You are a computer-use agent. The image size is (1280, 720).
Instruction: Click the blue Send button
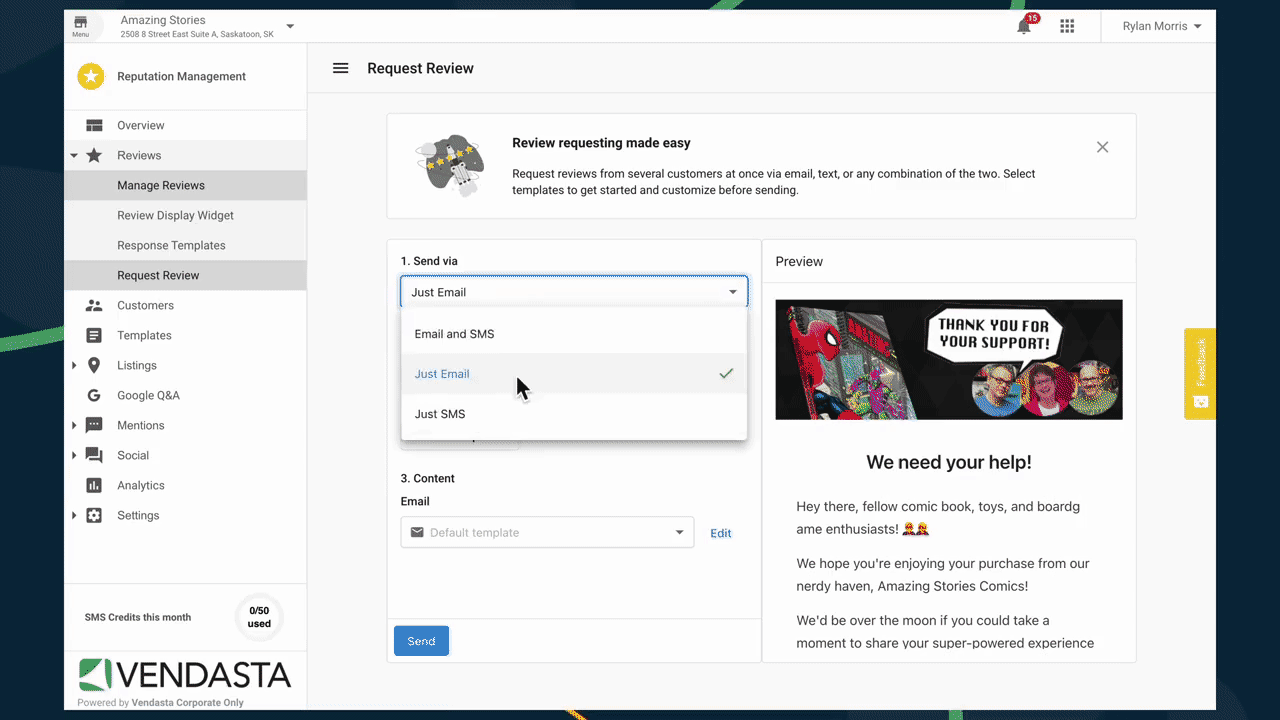(x=421, y=641)
